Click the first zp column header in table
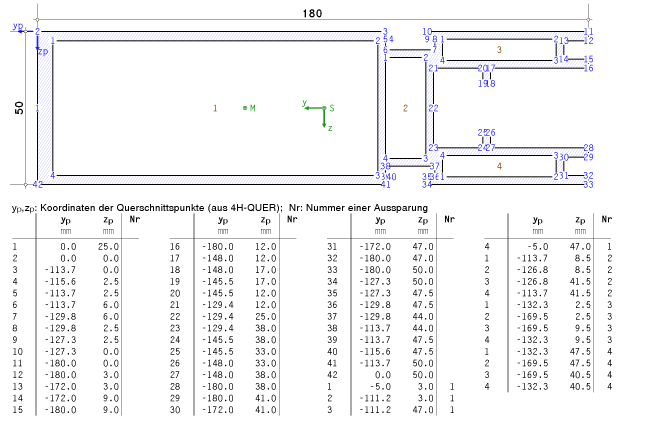Screen dimensions: 660x423 [x=109, y=220]
